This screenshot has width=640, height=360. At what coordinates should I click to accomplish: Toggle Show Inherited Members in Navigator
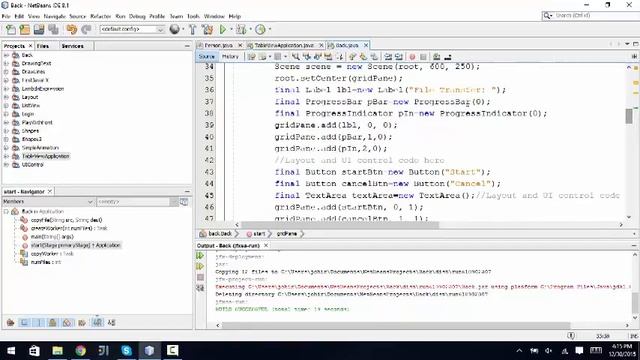point(11,323)
